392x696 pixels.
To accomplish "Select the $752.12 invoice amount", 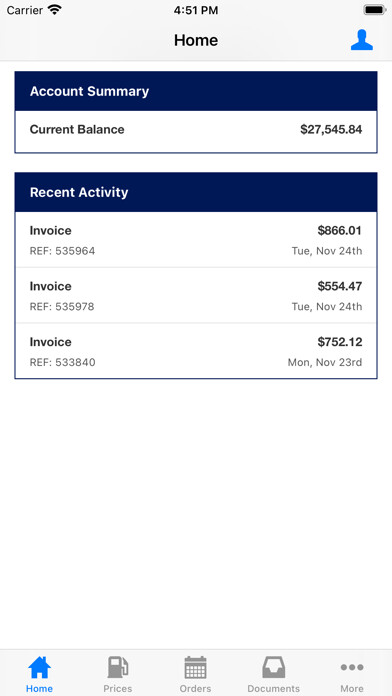I will (340, 342).
